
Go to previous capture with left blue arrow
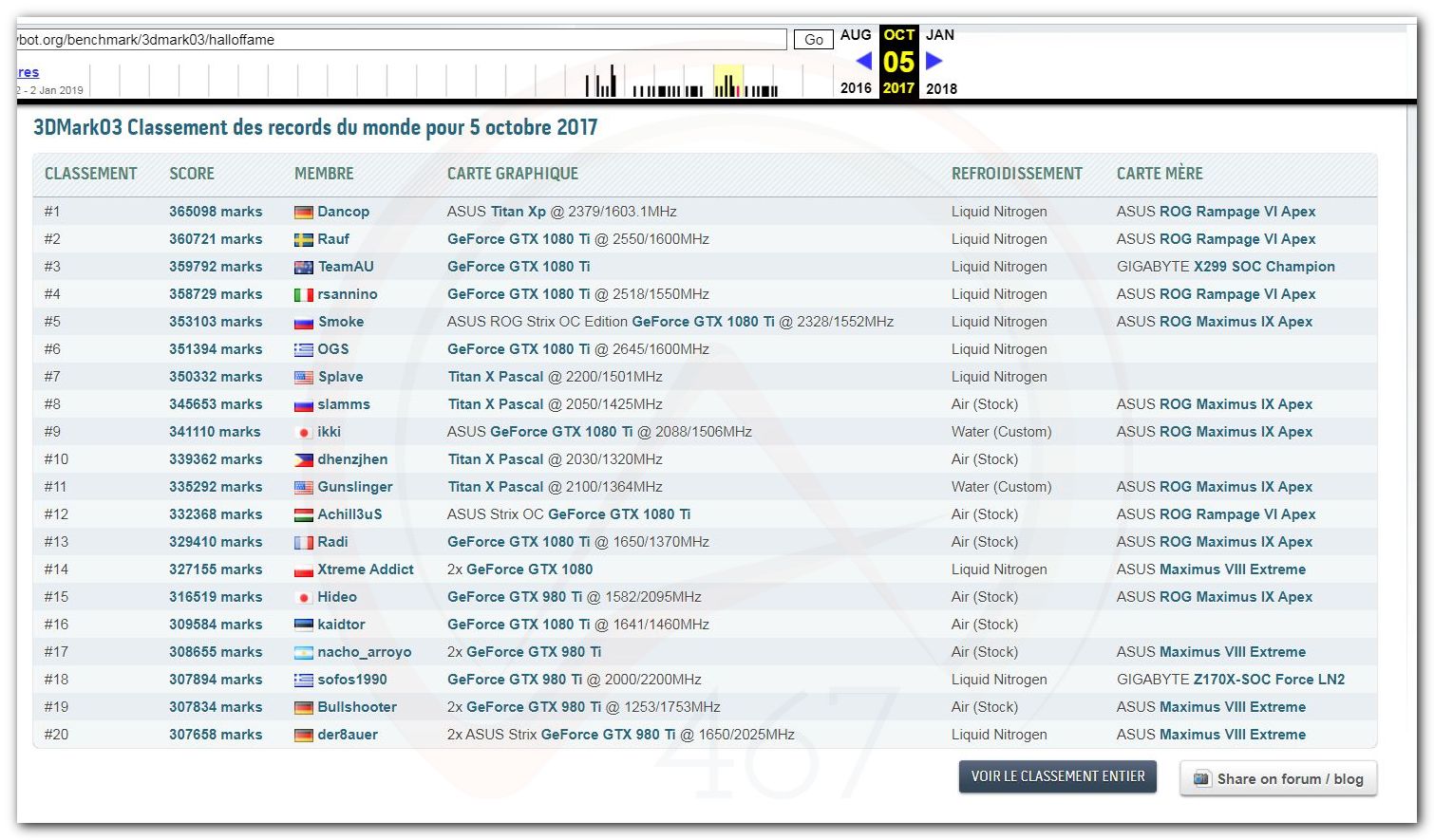click(863, 61)
